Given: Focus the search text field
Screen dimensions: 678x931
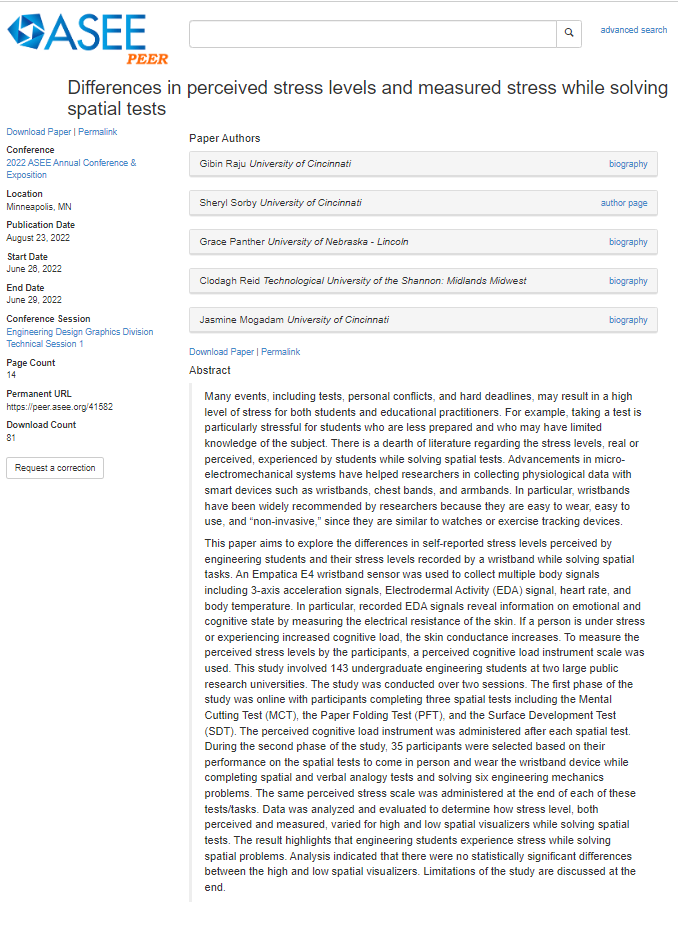Looking at the screenshot, I should coord(372,33).
